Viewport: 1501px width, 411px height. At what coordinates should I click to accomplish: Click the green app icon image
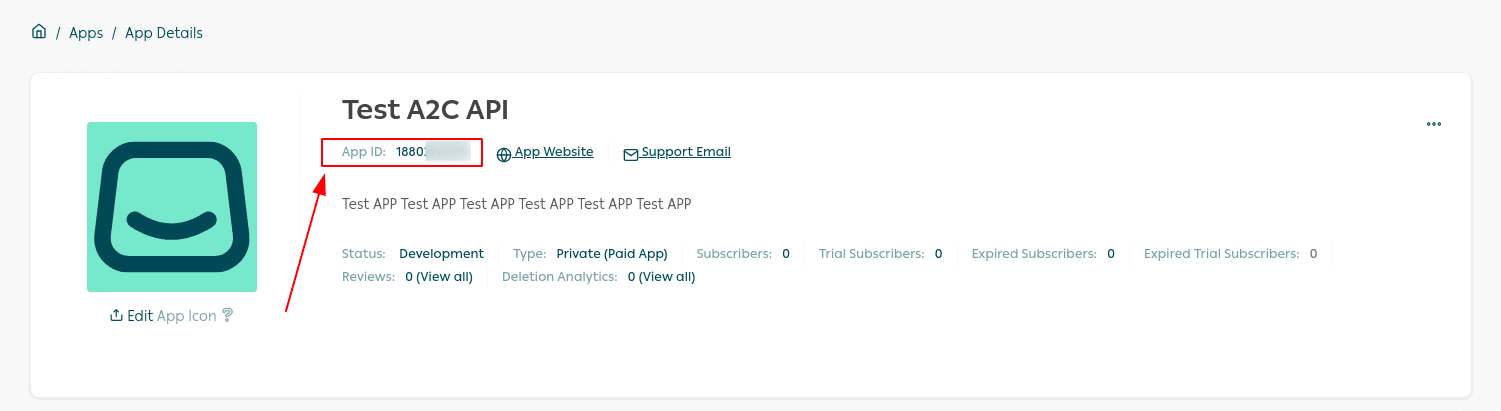pos(172,207)
